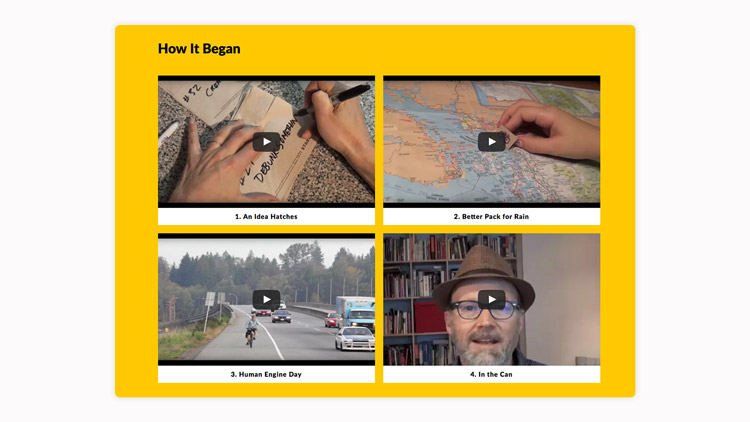The width and height of the screenshot is (750, 422).
Task: Click the '2. Better Pack for Rain' caption
Action: [491, 217]
